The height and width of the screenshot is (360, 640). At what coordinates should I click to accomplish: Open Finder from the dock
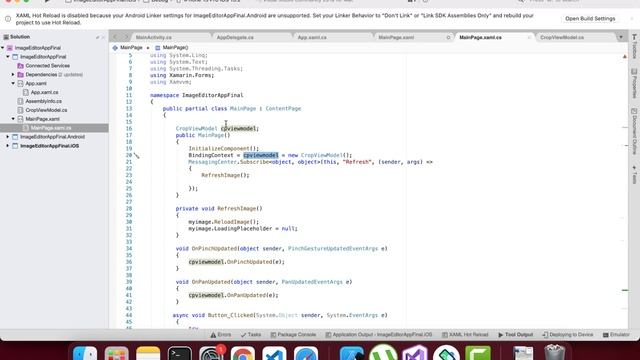(85, 353)
